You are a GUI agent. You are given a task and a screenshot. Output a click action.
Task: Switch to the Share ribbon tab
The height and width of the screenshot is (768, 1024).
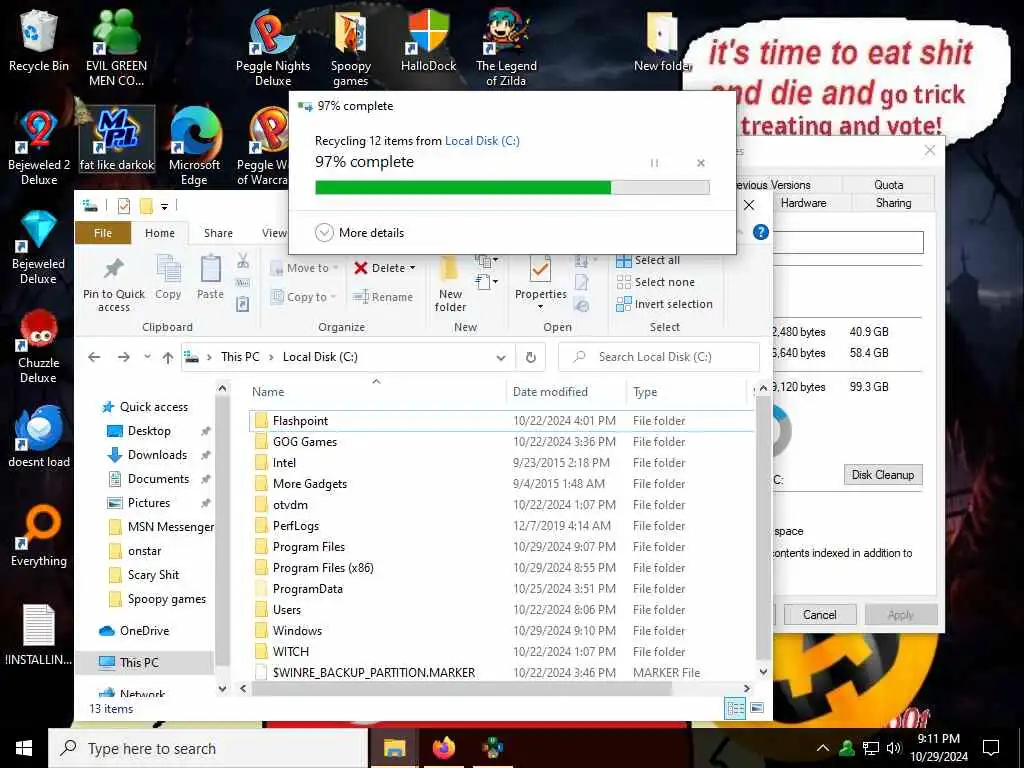(x=218, y=233)
